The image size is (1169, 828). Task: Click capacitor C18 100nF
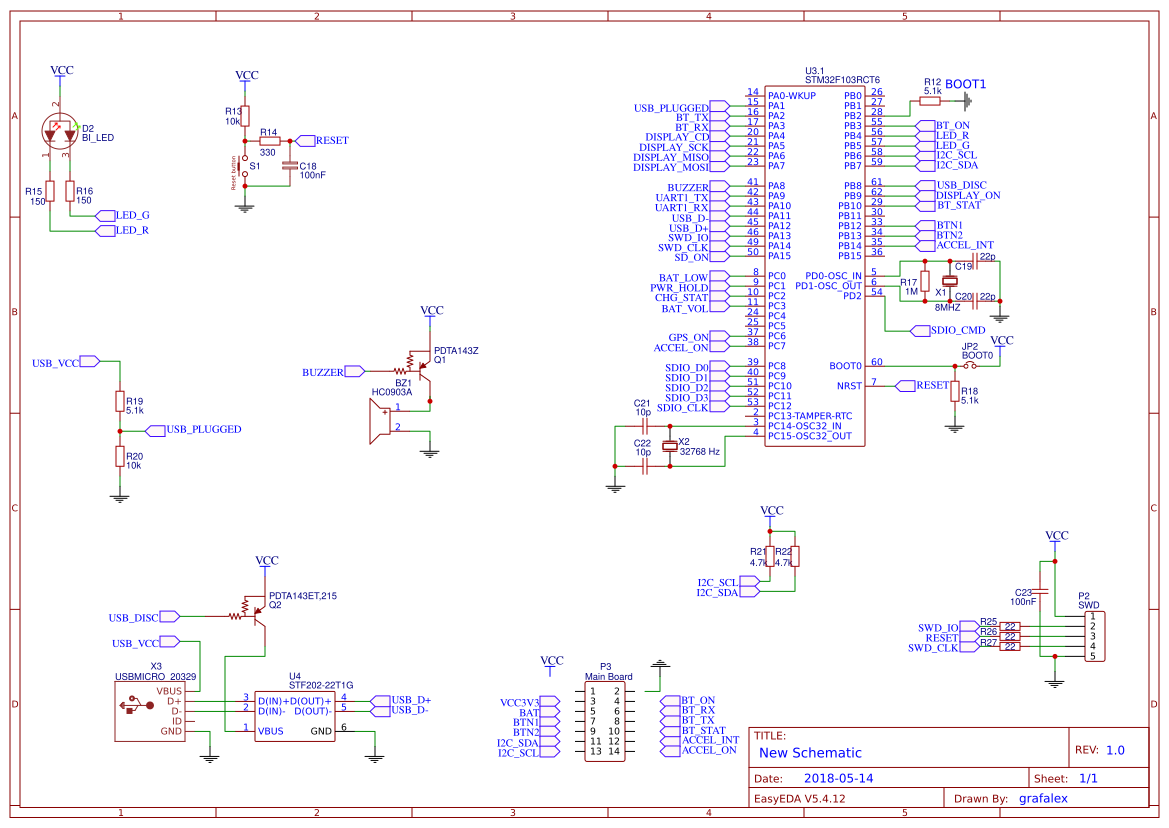[291, 166]
